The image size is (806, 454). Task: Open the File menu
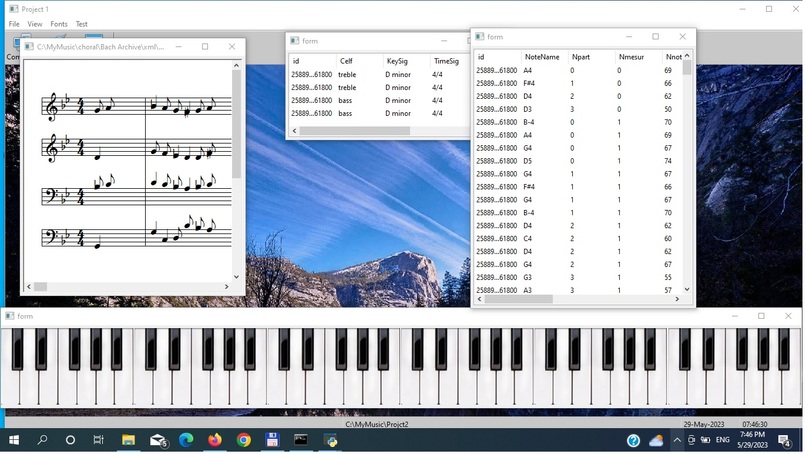14,24
